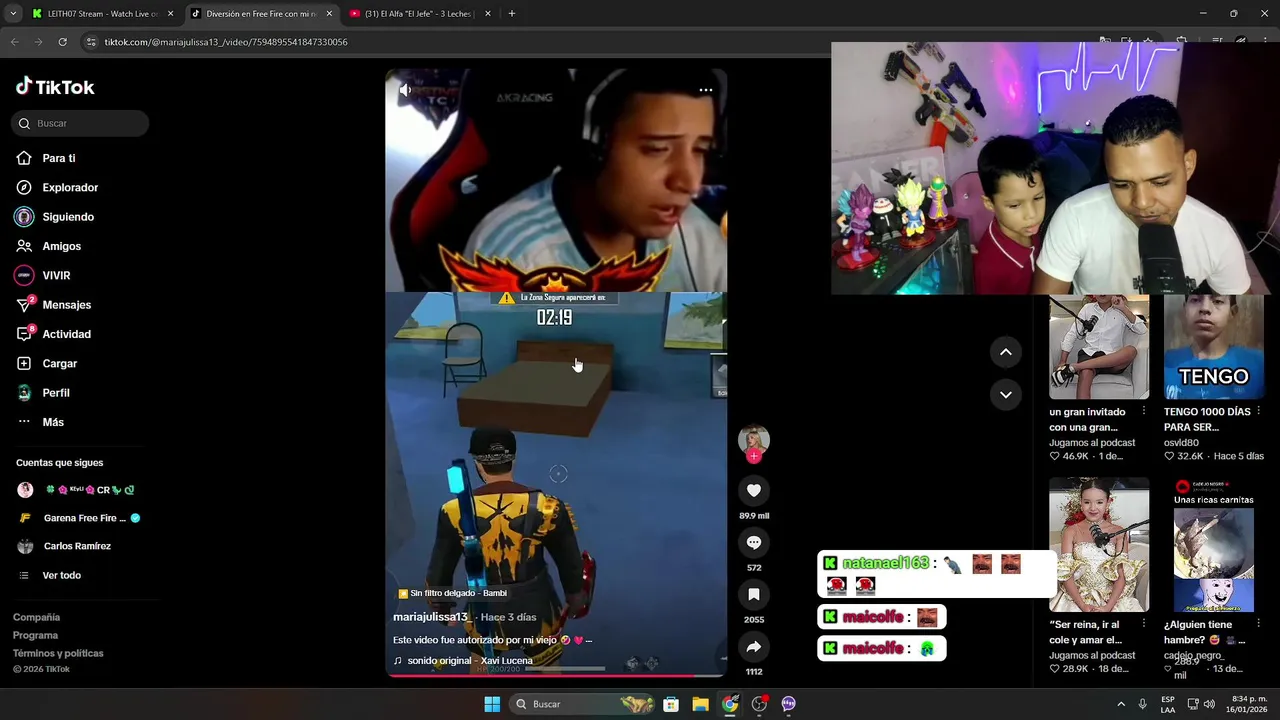Bookmark the video to favorites

click(754, 594)
